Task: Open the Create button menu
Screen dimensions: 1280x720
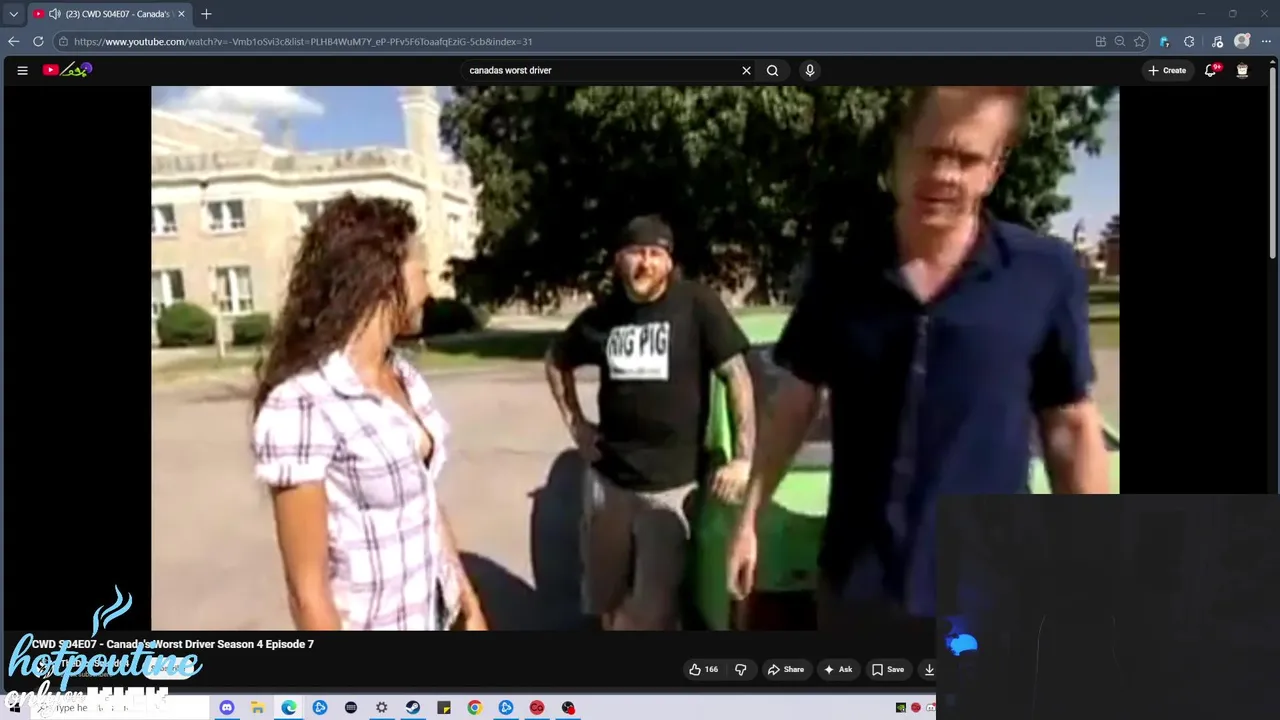Action: [x=1167, y=70]
